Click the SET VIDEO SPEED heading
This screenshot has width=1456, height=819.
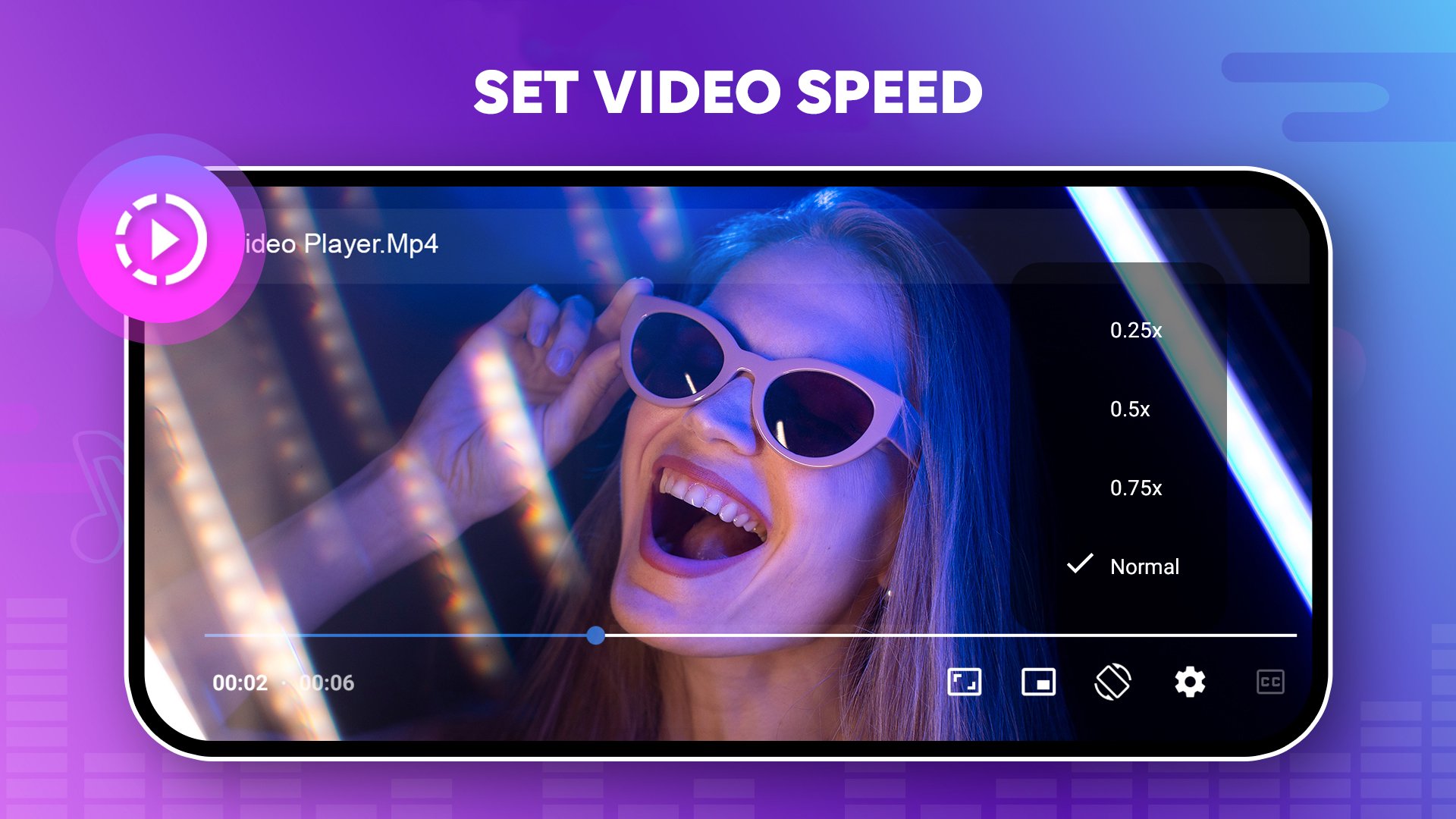[x=728, y=93]
